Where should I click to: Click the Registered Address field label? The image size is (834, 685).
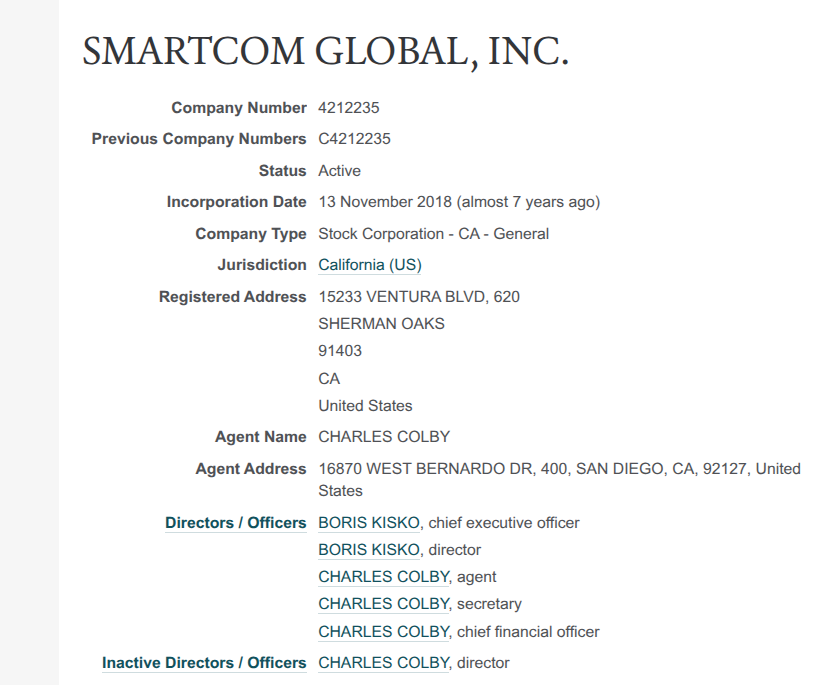(232, 297)
